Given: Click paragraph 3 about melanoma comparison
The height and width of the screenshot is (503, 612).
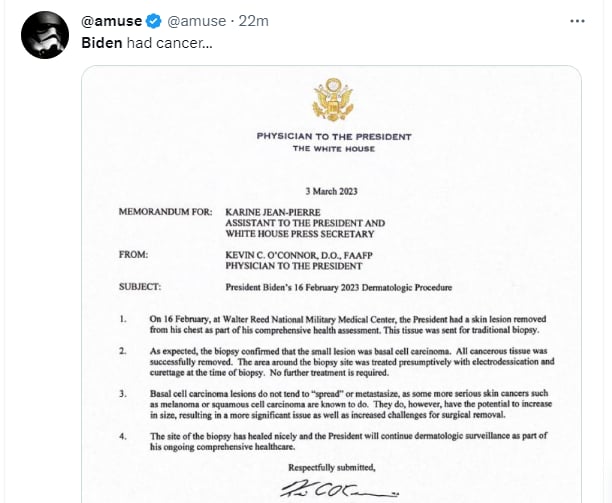Looking at the screenshot, I should pos(351,404).
